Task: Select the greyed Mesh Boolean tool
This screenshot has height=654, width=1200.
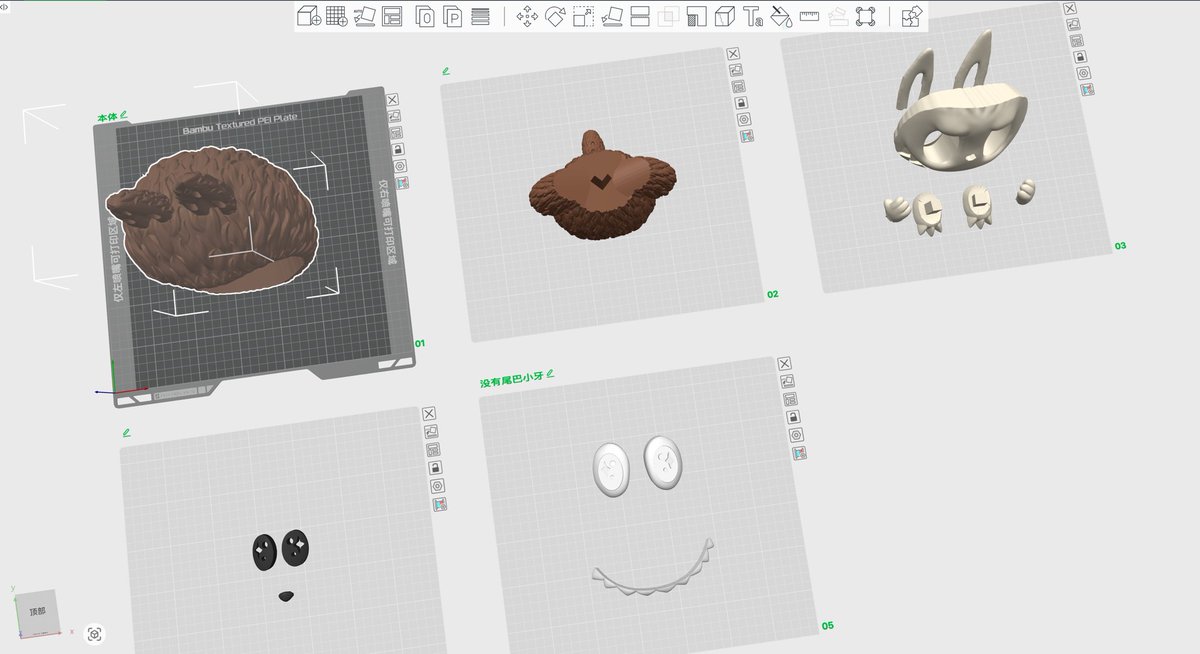Action: click(x=668, y=16)
